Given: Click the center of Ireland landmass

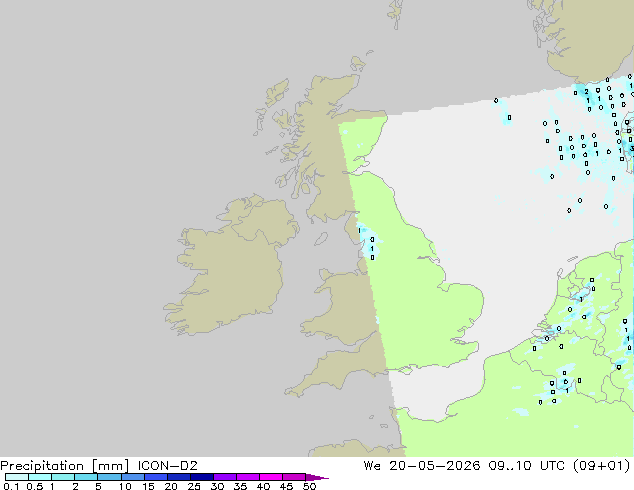Looking at the screenshot, I should [232, 267].
